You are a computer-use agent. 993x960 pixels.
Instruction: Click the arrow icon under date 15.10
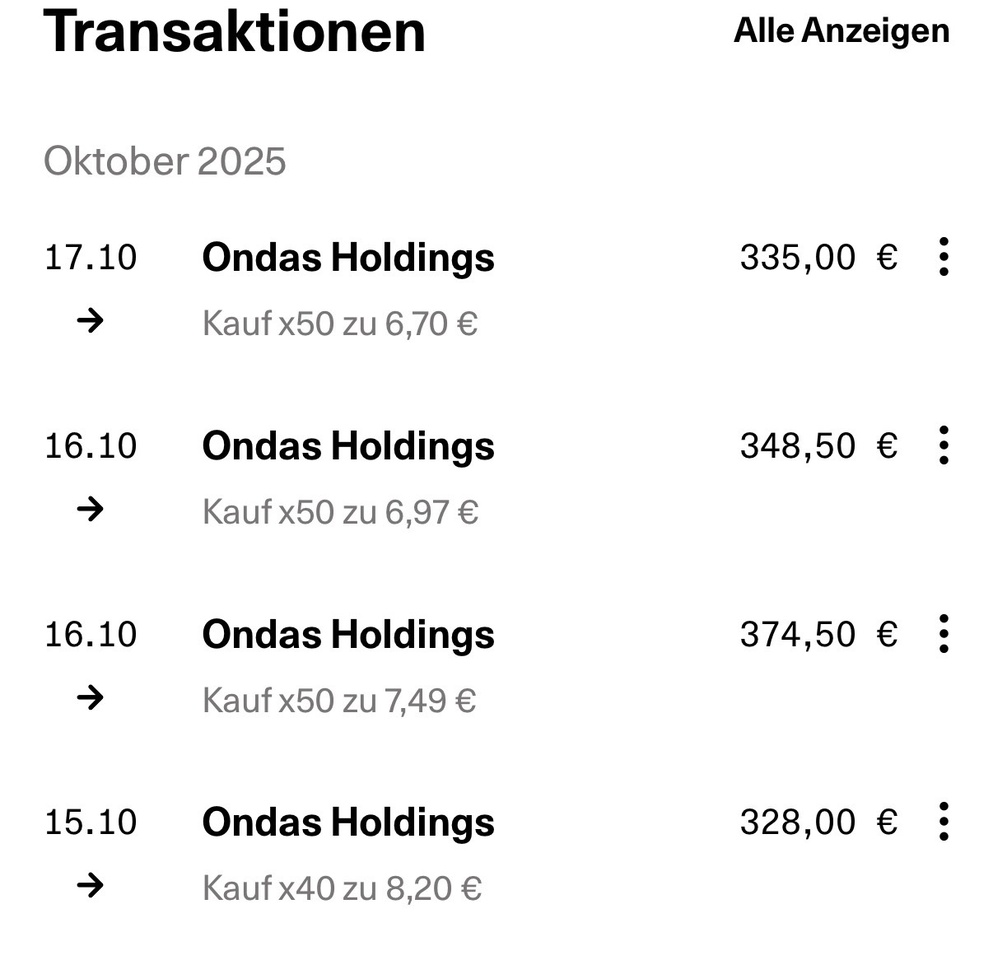click(x=90, y=886)
